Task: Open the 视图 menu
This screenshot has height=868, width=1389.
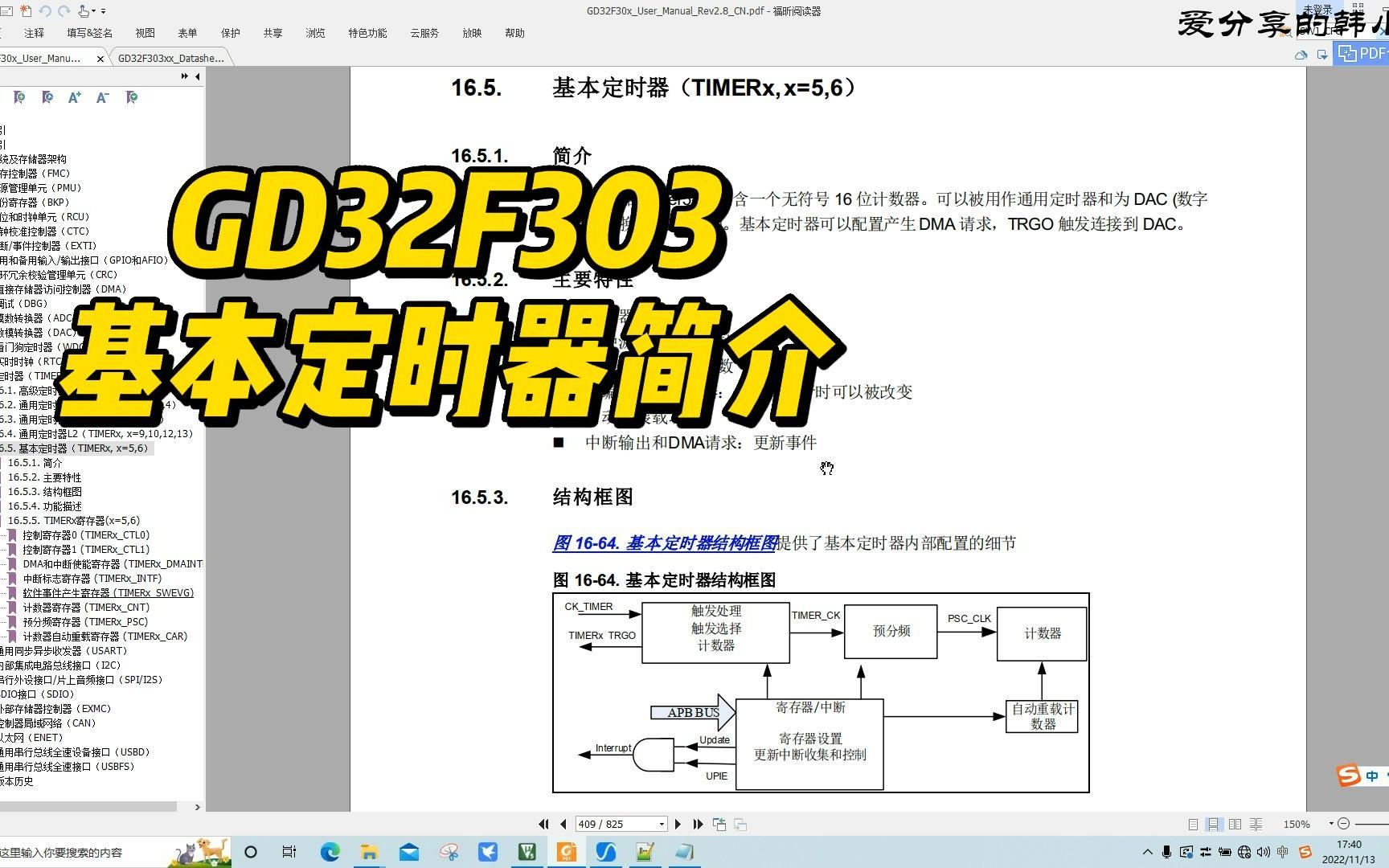Action: [145, 33]
